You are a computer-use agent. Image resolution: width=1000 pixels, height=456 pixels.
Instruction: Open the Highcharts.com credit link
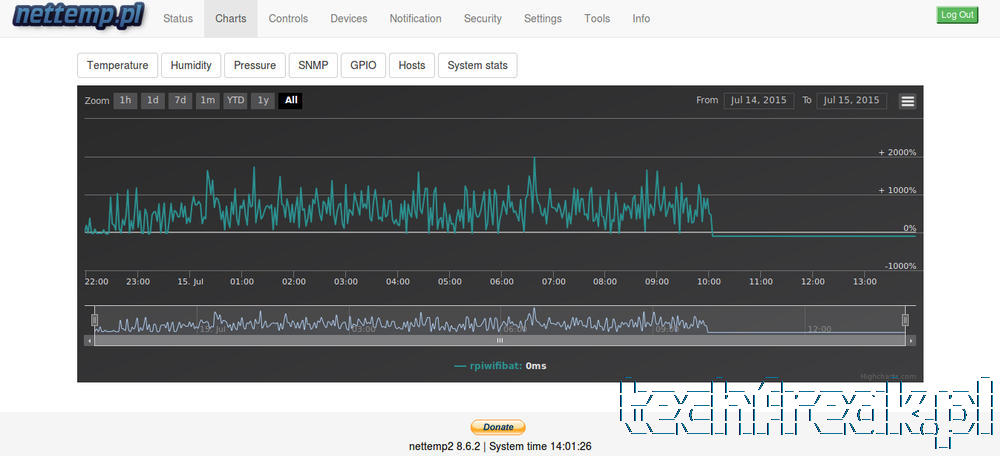coord(888,377)
